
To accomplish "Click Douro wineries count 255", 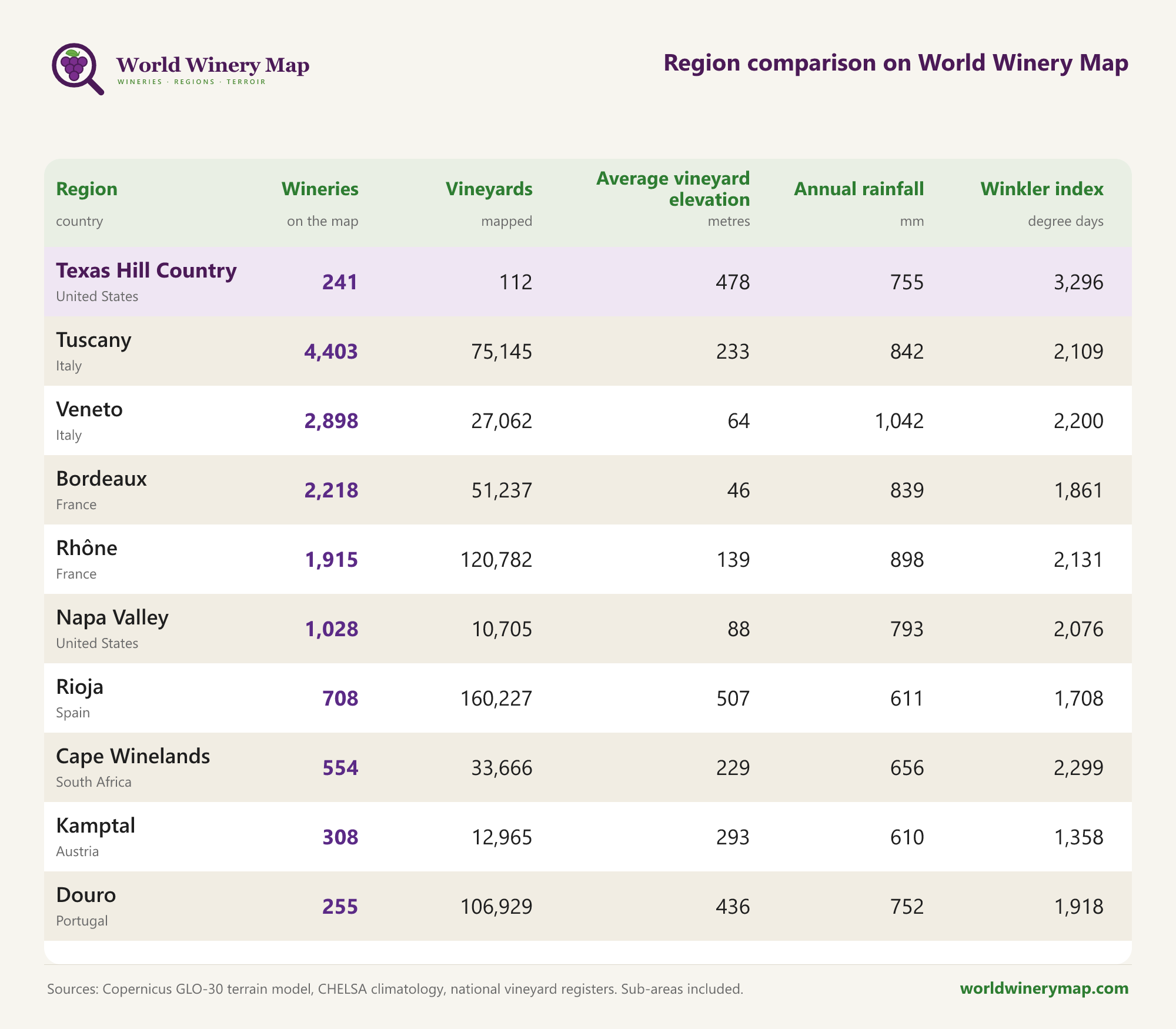I will tap(340, 907).
